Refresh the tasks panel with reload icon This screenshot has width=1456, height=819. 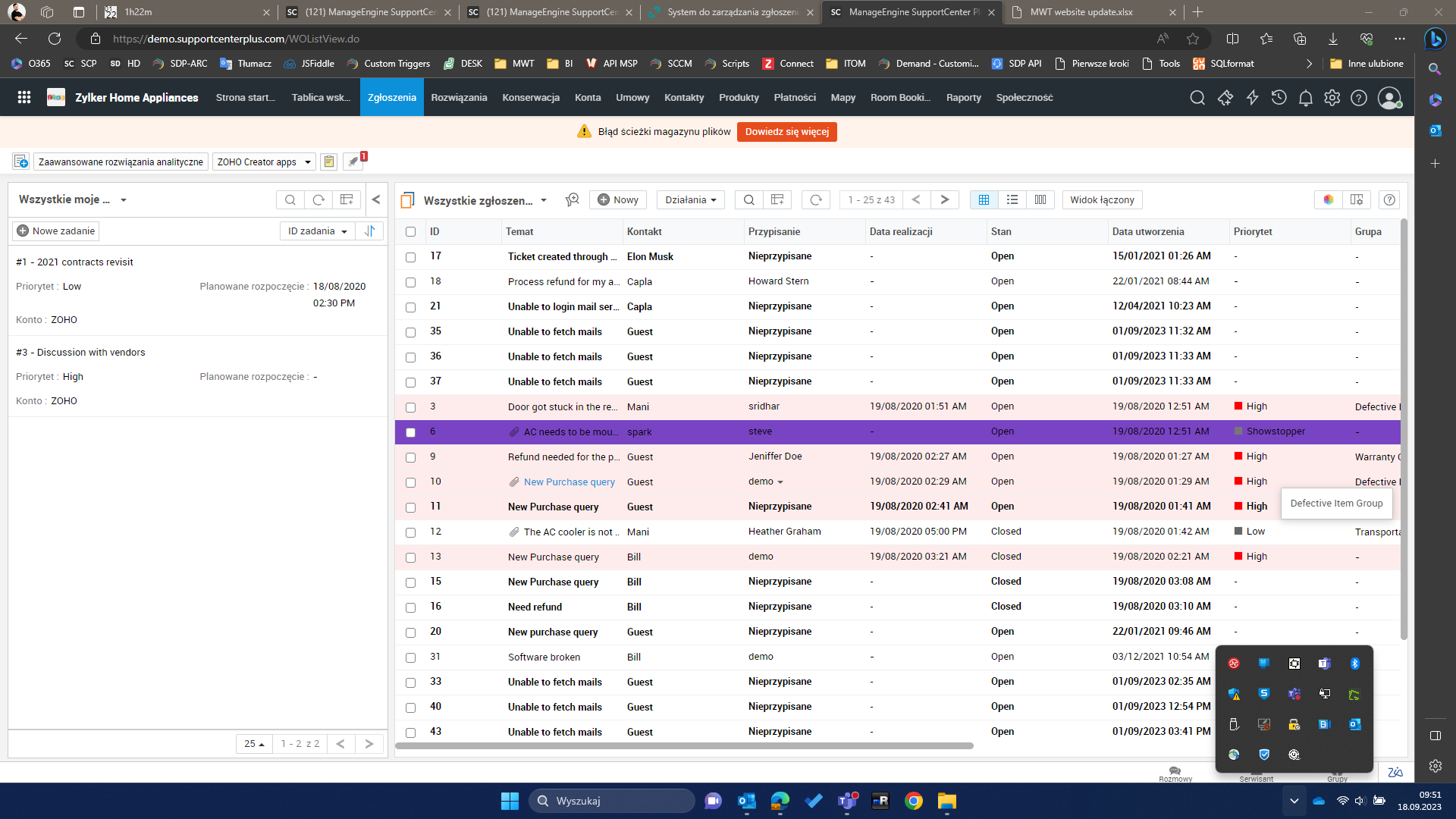pyautogui.click(x=318, y=199)
